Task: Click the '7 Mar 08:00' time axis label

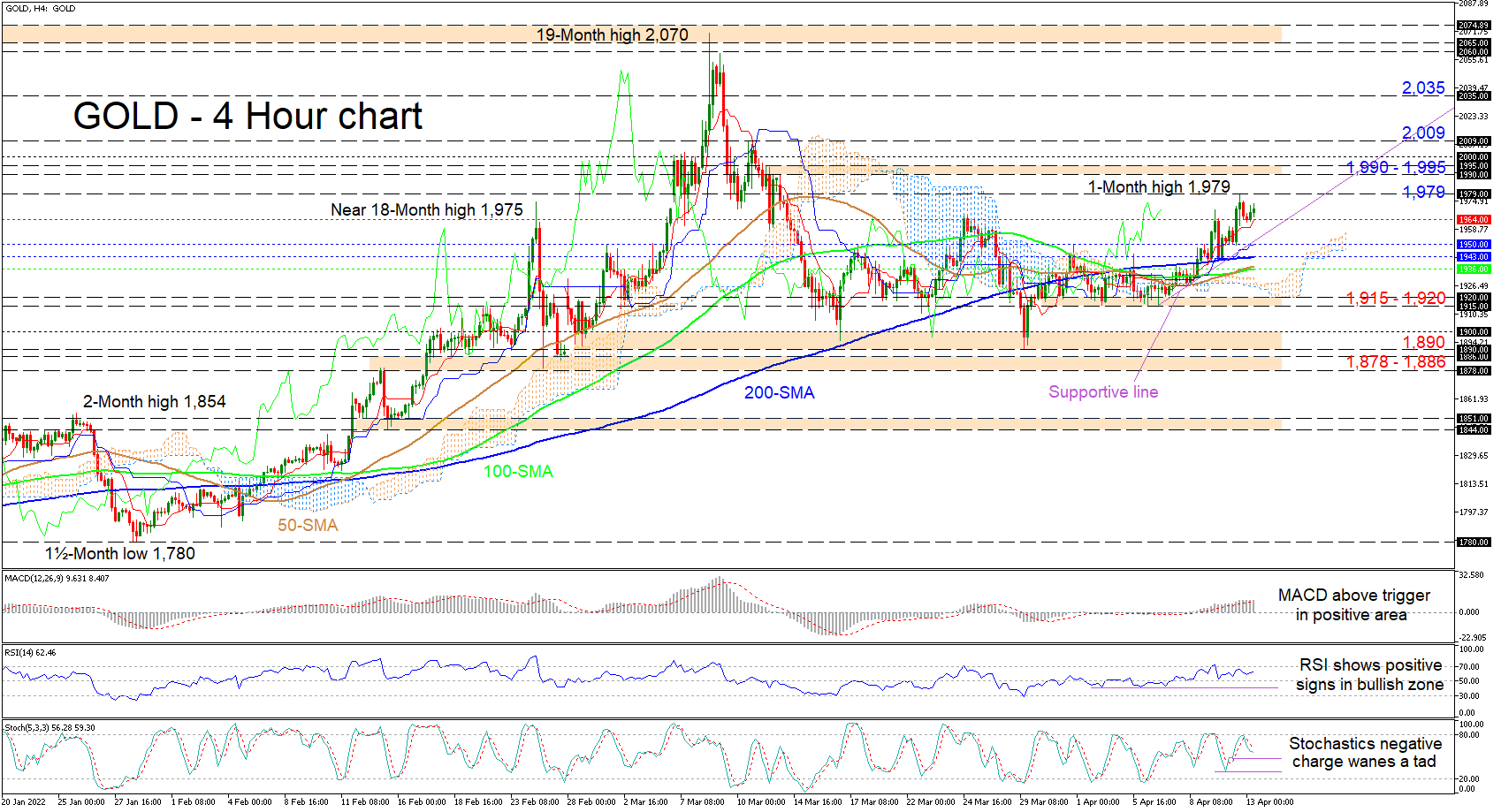Action: pyautogui.click(x=702, y=802)
